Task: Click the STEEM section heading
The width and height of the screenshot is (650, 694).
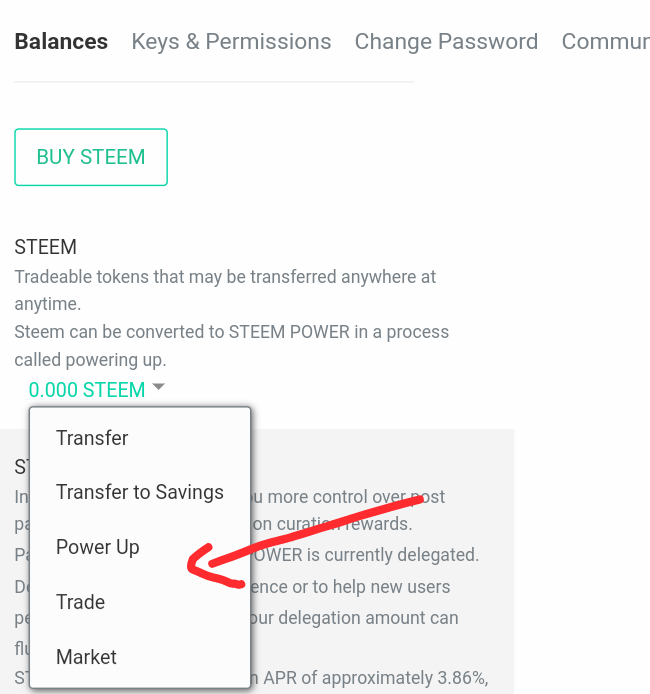Action: coord(45,247)
